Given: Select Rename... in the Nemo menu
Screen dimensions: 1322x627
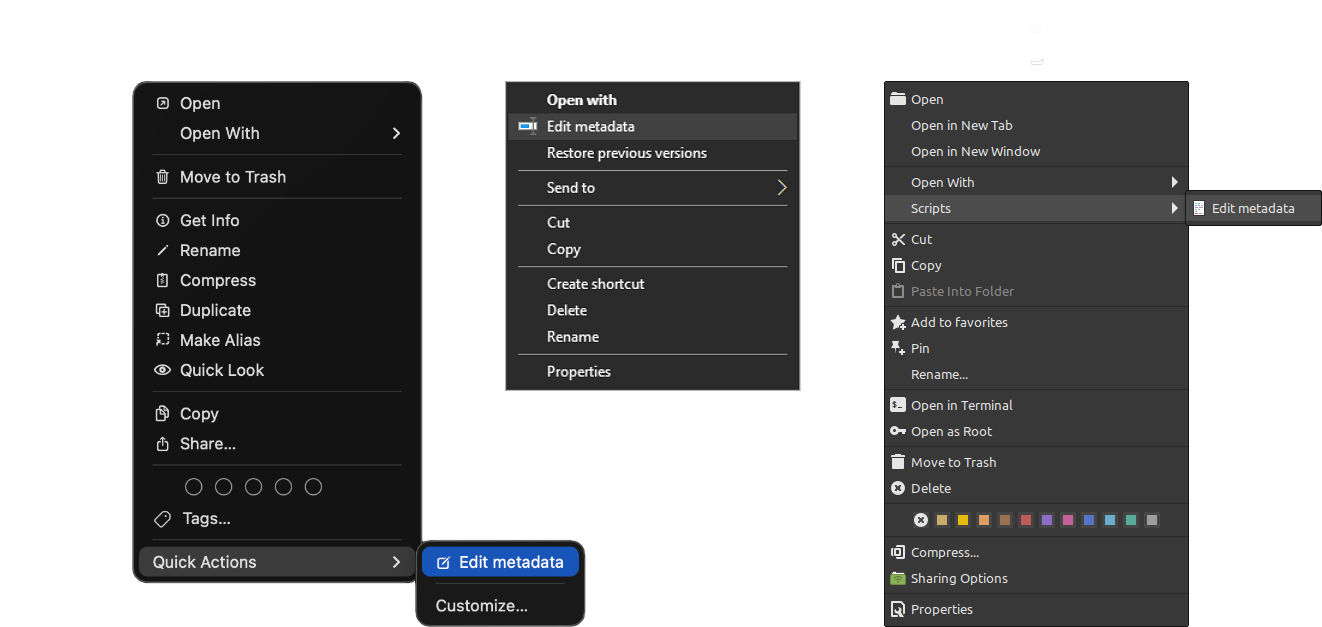Looking at the screenshot, I should tap(940, 374).
